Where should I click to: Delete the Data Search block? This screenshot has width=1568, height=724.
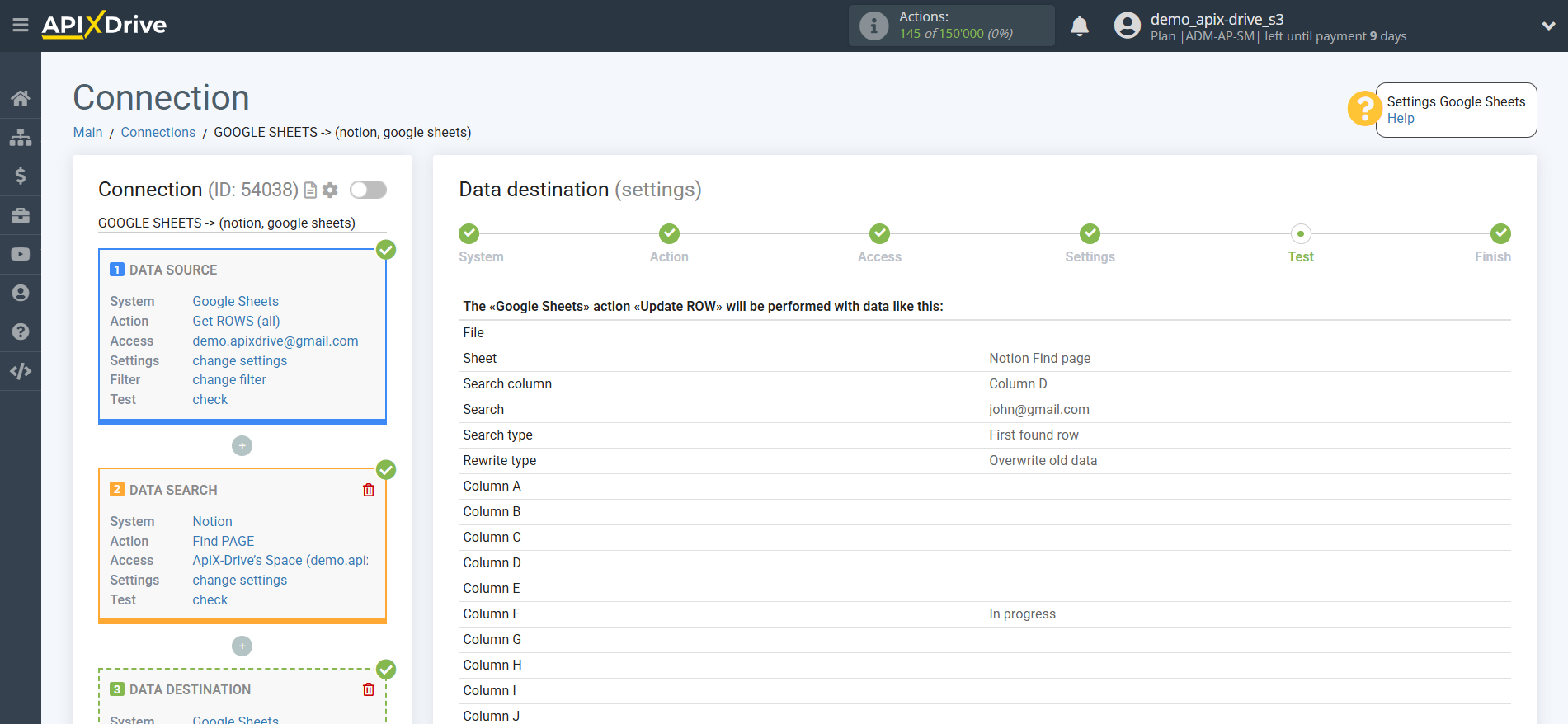click(x=369, y=490)
